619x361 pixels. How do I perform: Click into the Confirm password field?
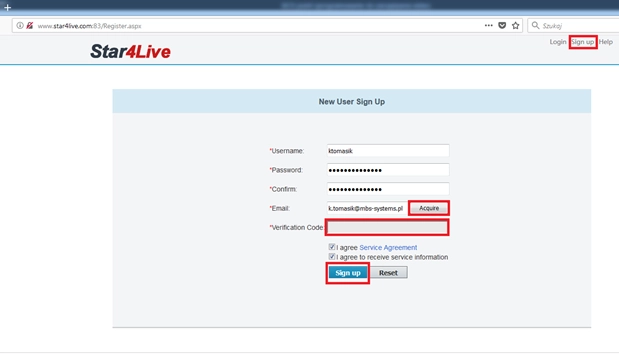pyautogui.click(x=388, y=189)
